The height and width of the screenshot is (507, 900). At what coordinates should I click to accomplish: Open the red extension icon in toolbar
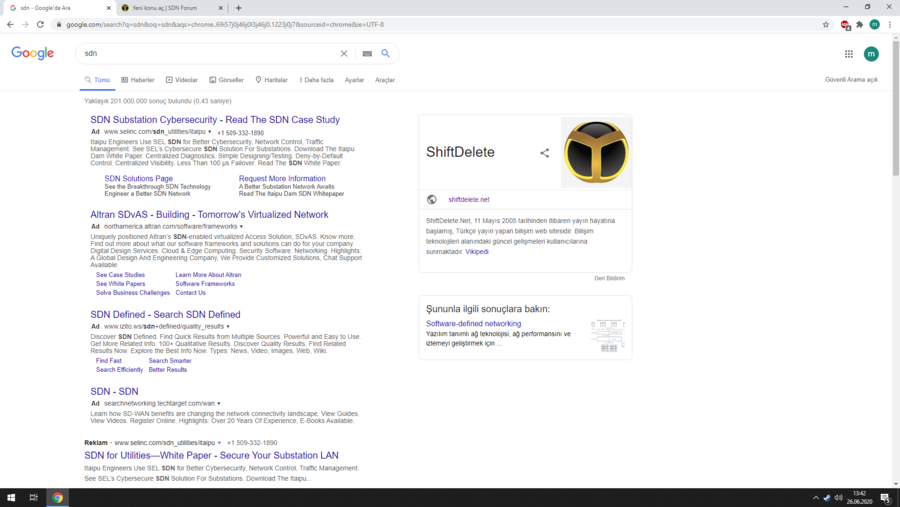point(845,25)
